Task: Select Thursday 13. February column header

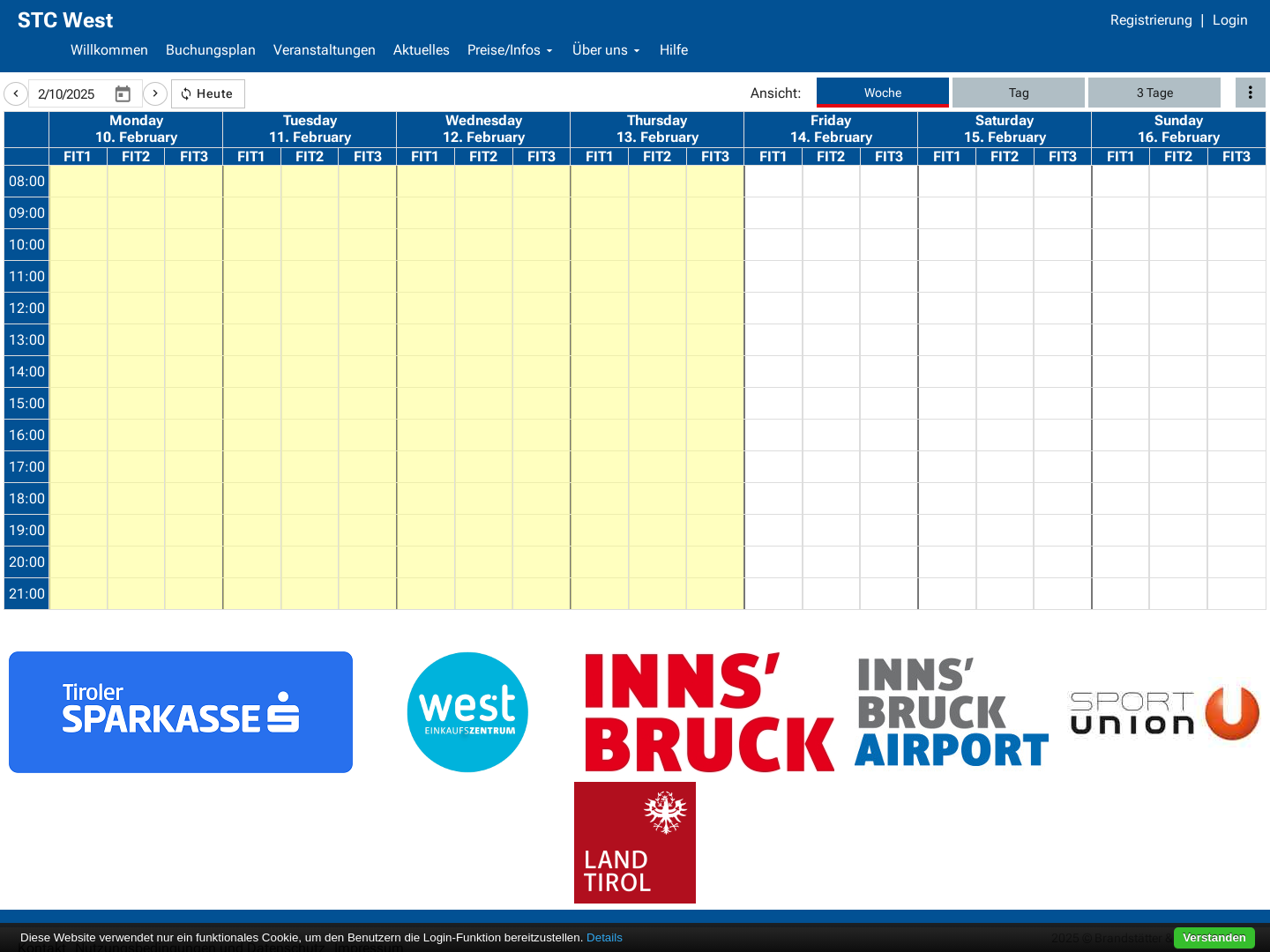Action: [x=657, y=129]
